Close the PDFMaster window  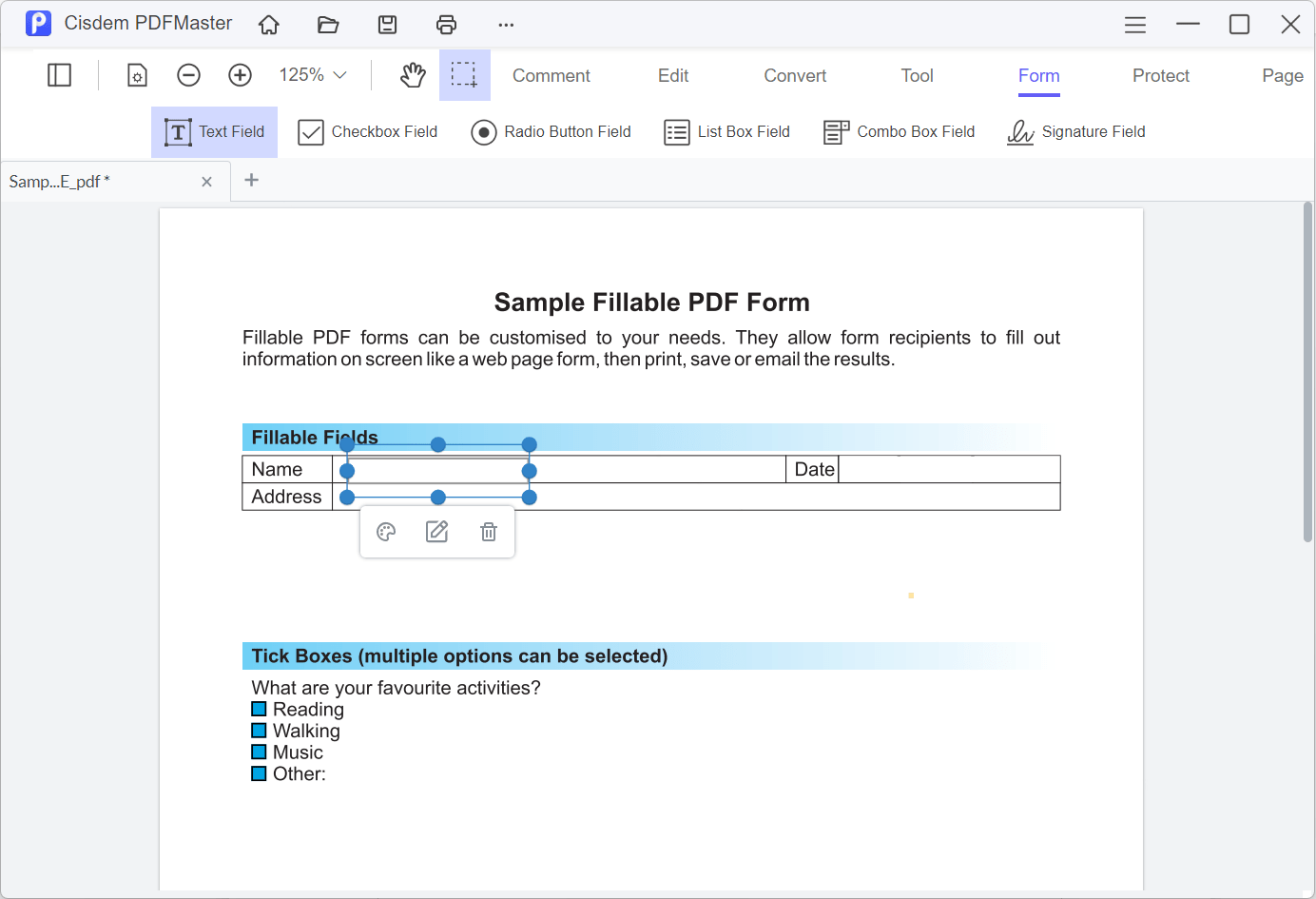(x=1290, y=24)
